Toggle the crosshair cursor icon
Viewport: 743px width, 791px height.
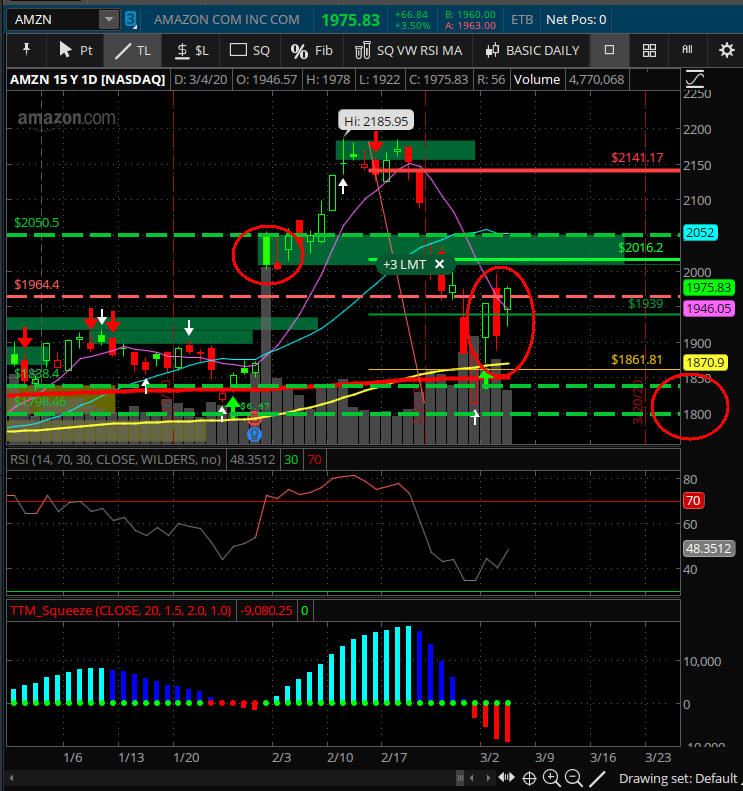pos(528,778)
